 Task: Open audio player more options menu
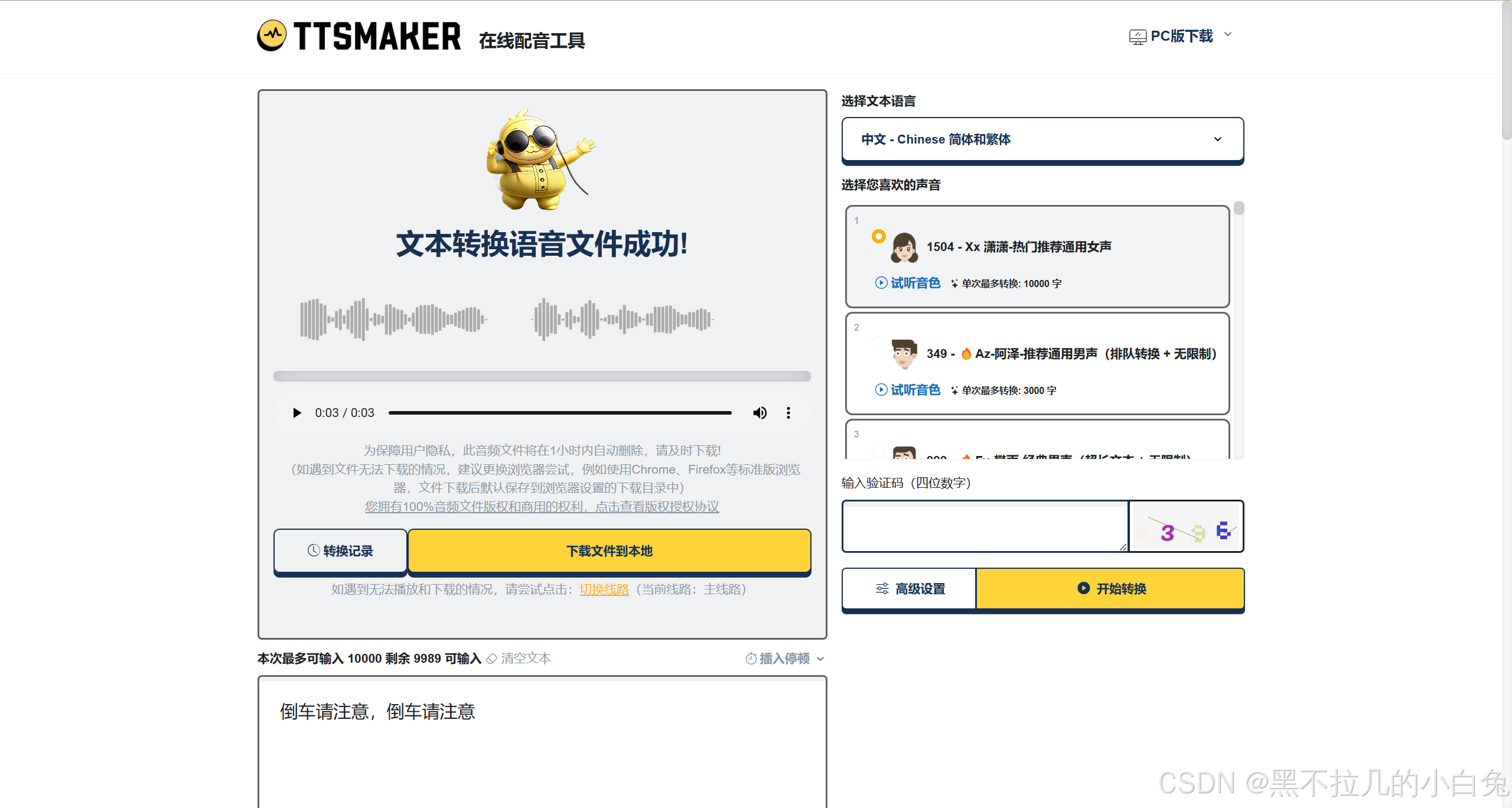pos(788,413)
